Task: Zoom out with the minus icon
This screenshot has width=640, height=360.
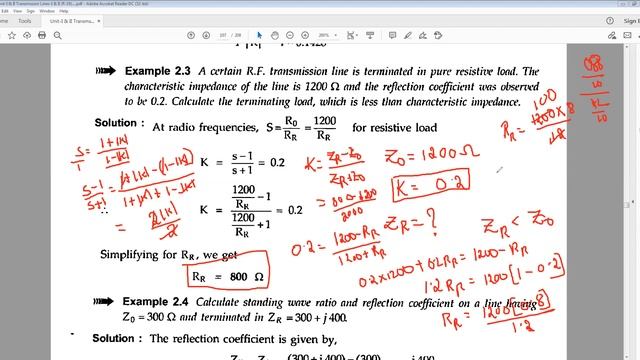Action: [290, 36]
